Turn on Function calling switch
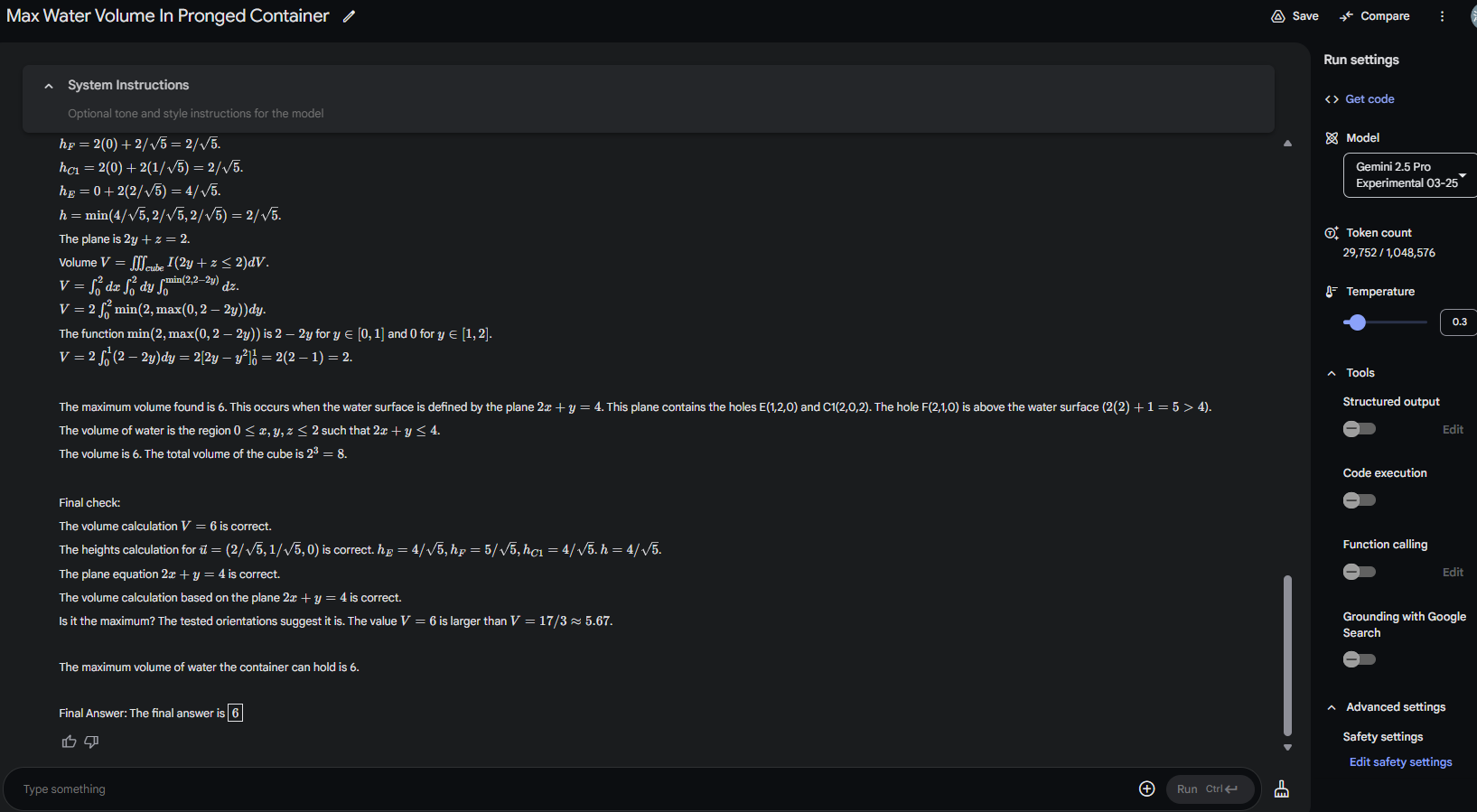 [x=1359, y=572]
